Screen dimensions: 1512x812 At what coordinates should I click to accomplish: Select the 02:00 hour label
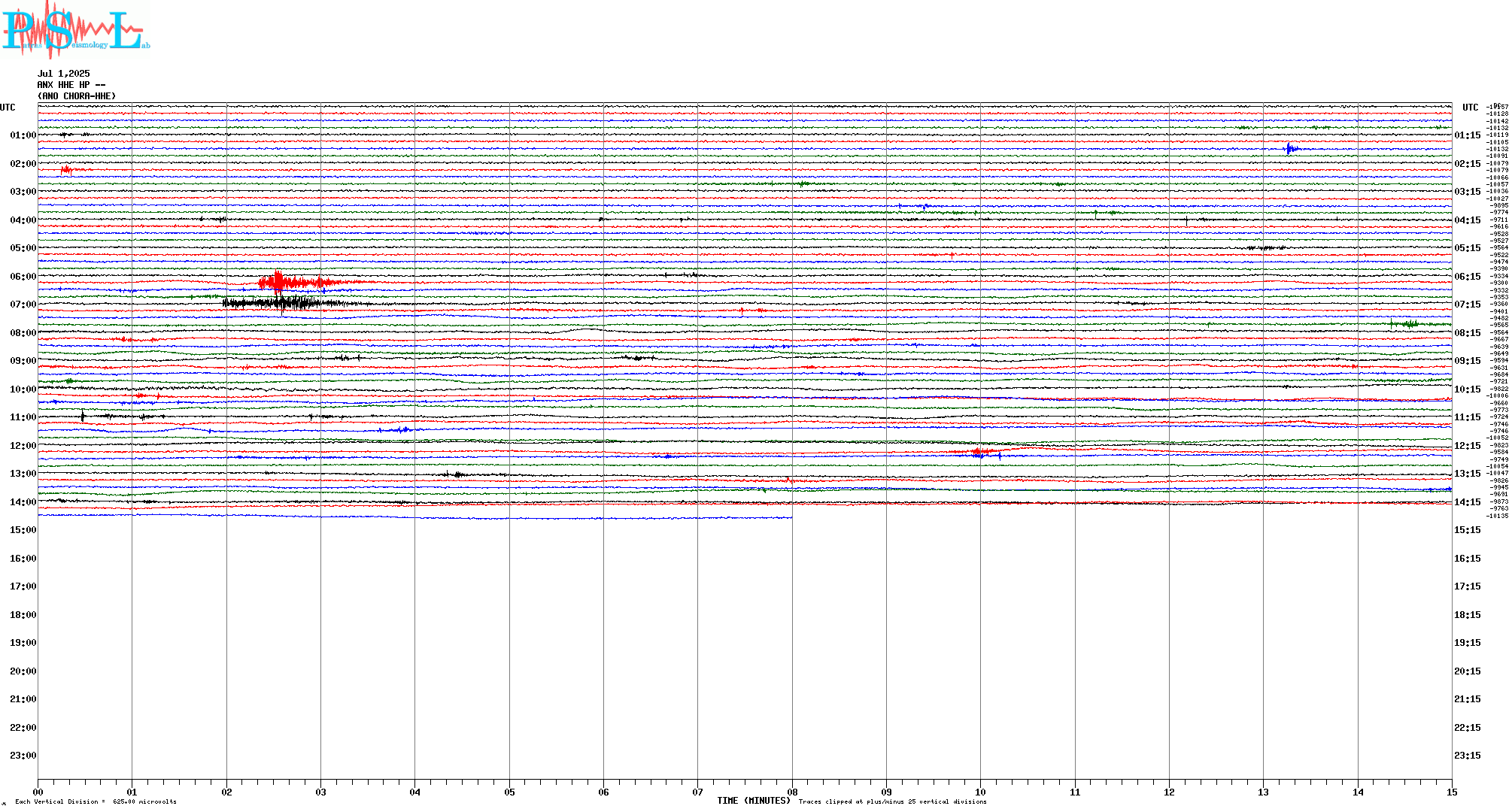click(x=23, y=164)
